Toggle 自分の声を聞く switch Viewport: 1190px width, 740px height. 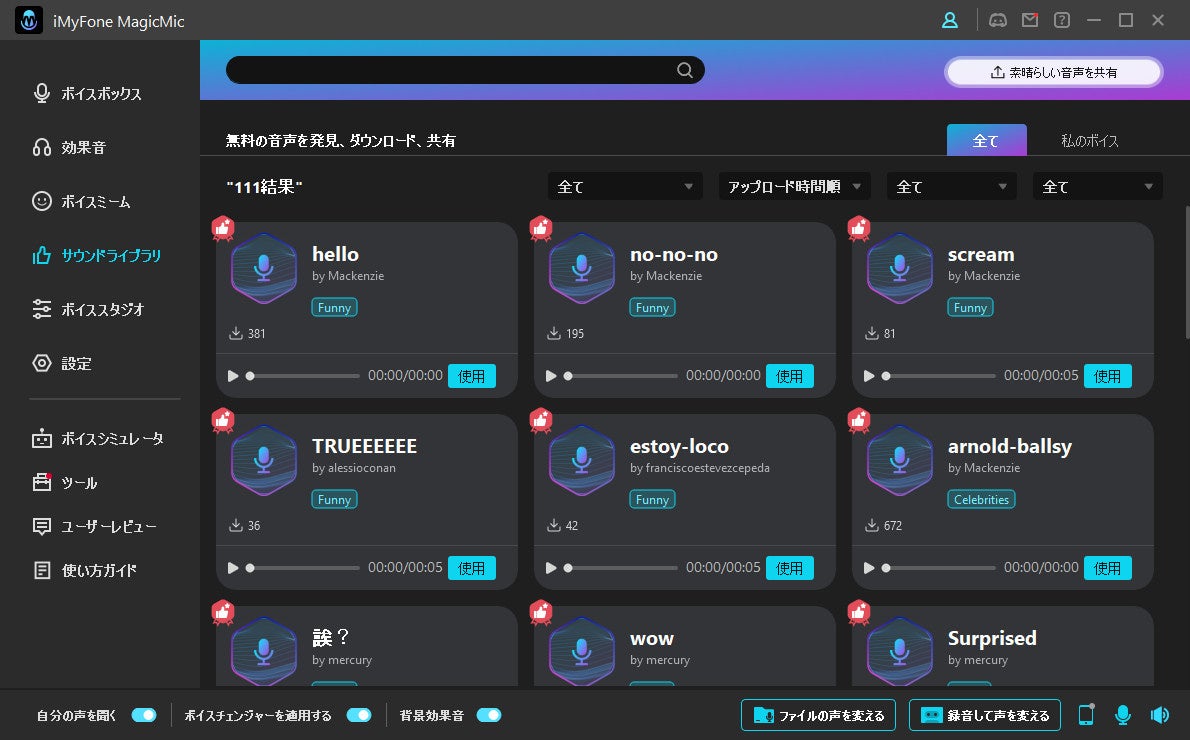pyautogui.click(x=143, y=715)
